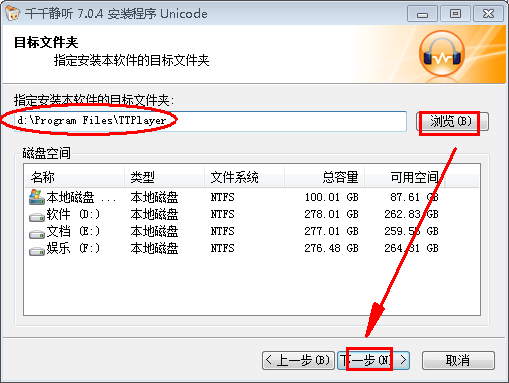509x383 pixels.
Task: Click NTFS in the 文档 (E:) row
Action: tap(222, 231)
